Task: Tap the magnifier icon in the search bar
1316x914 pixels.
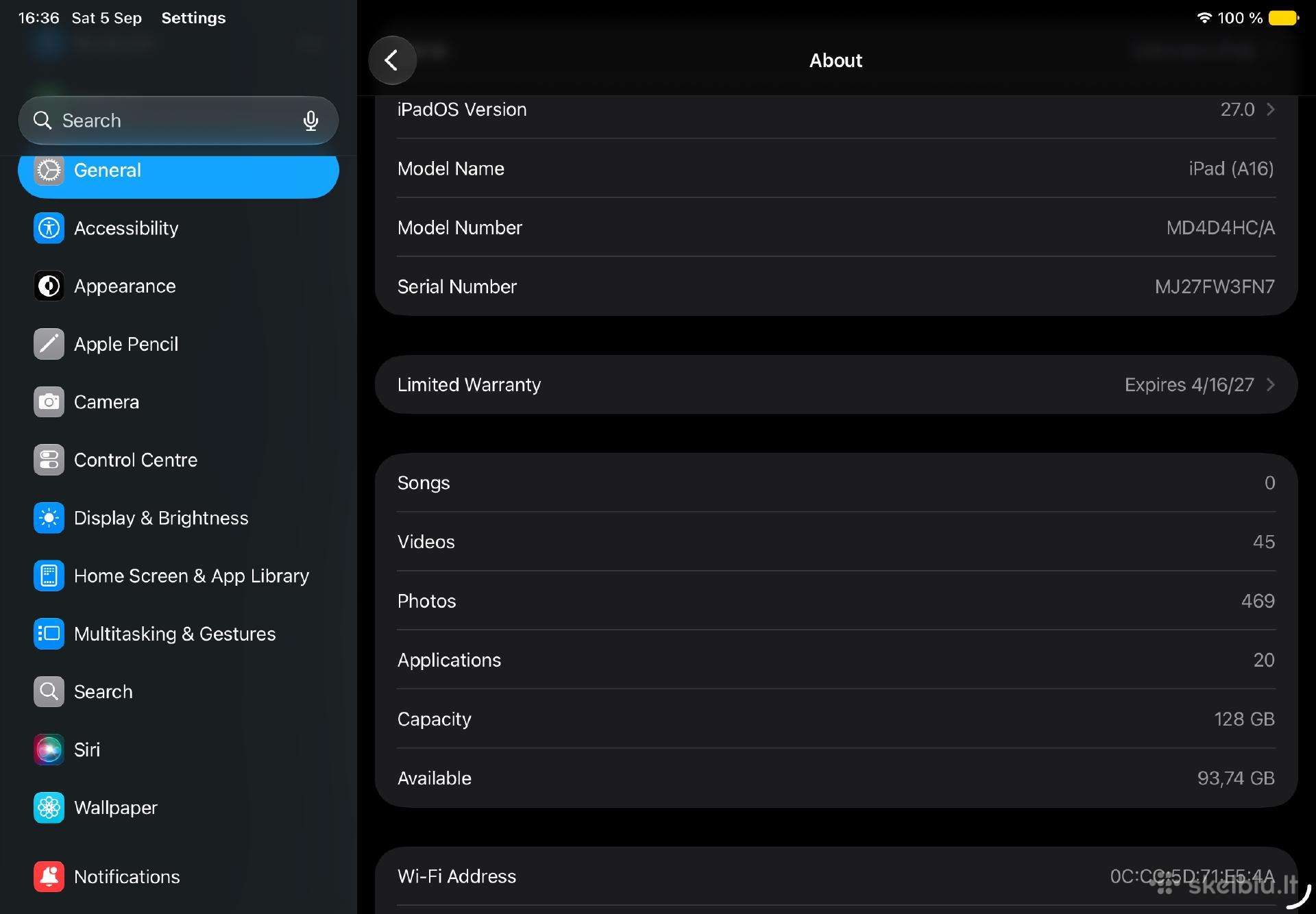Action: coord(42,121)
